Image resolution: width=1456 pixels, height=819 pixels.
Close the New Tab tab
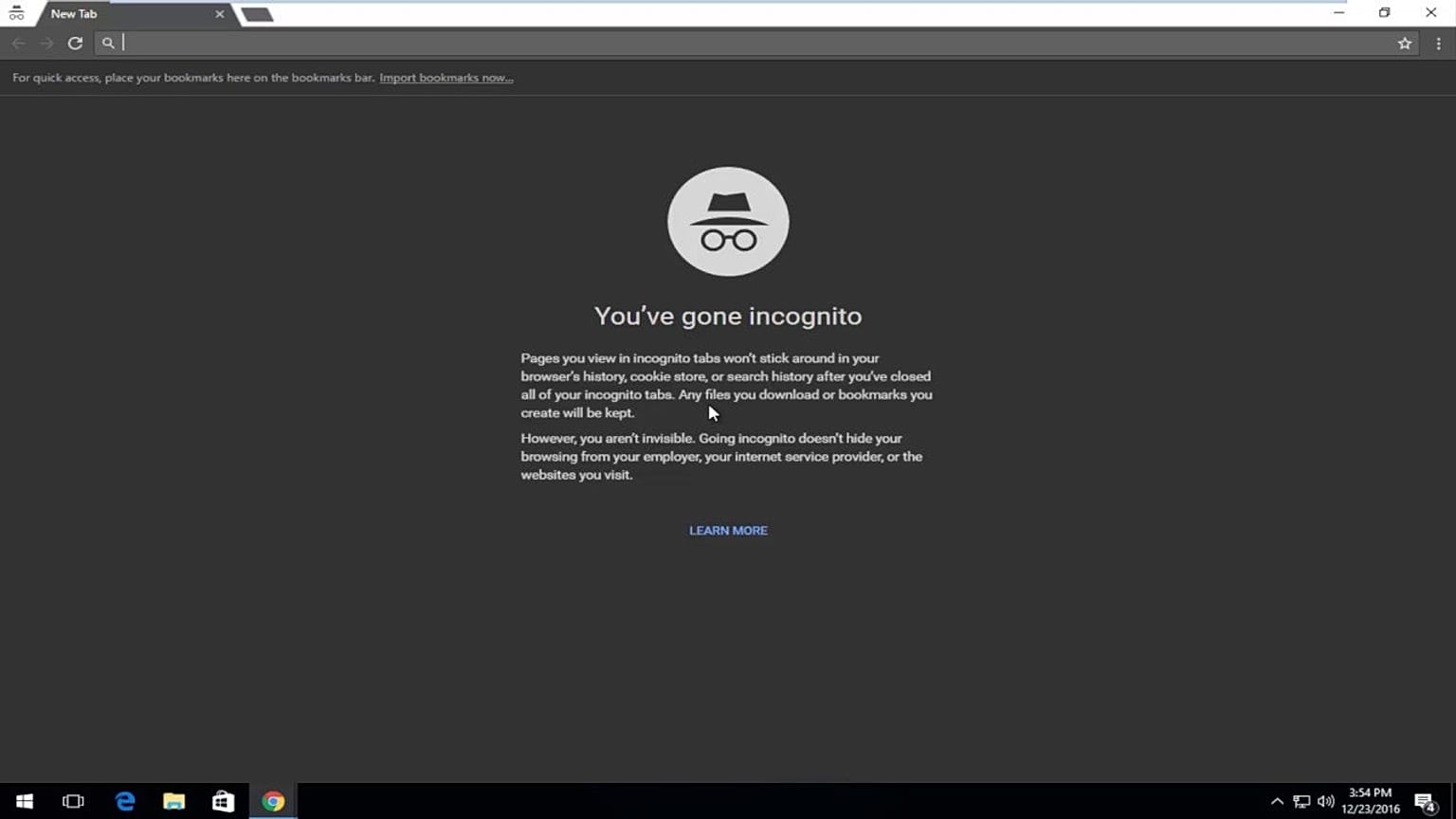(x=220, y=14)
